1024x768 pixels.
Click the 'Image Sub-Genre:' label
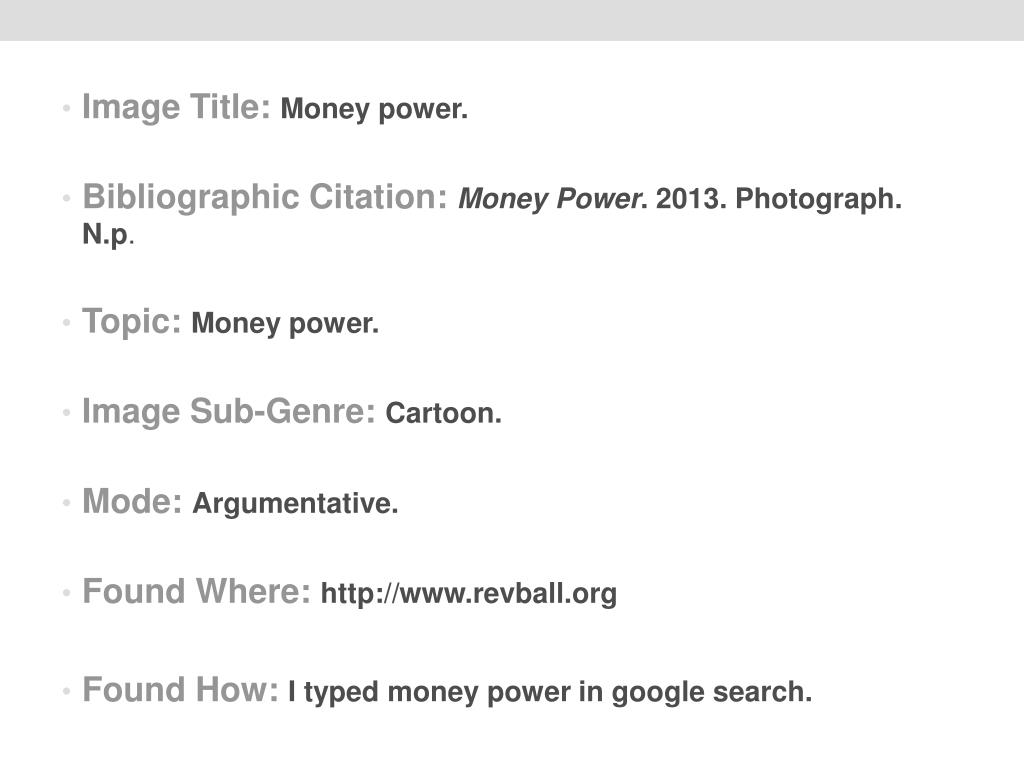(x=229, y=411)
